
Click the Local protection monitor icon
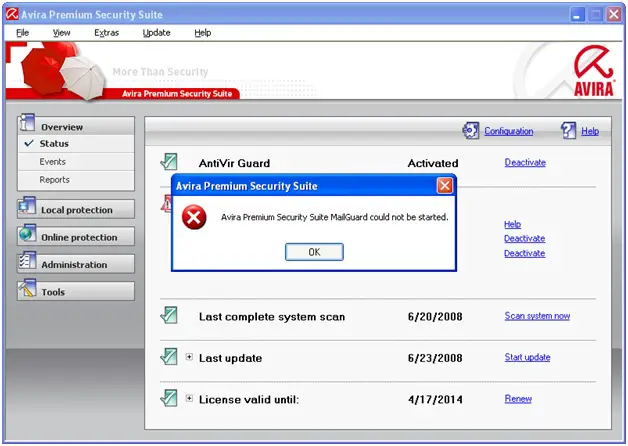point(27,206)
